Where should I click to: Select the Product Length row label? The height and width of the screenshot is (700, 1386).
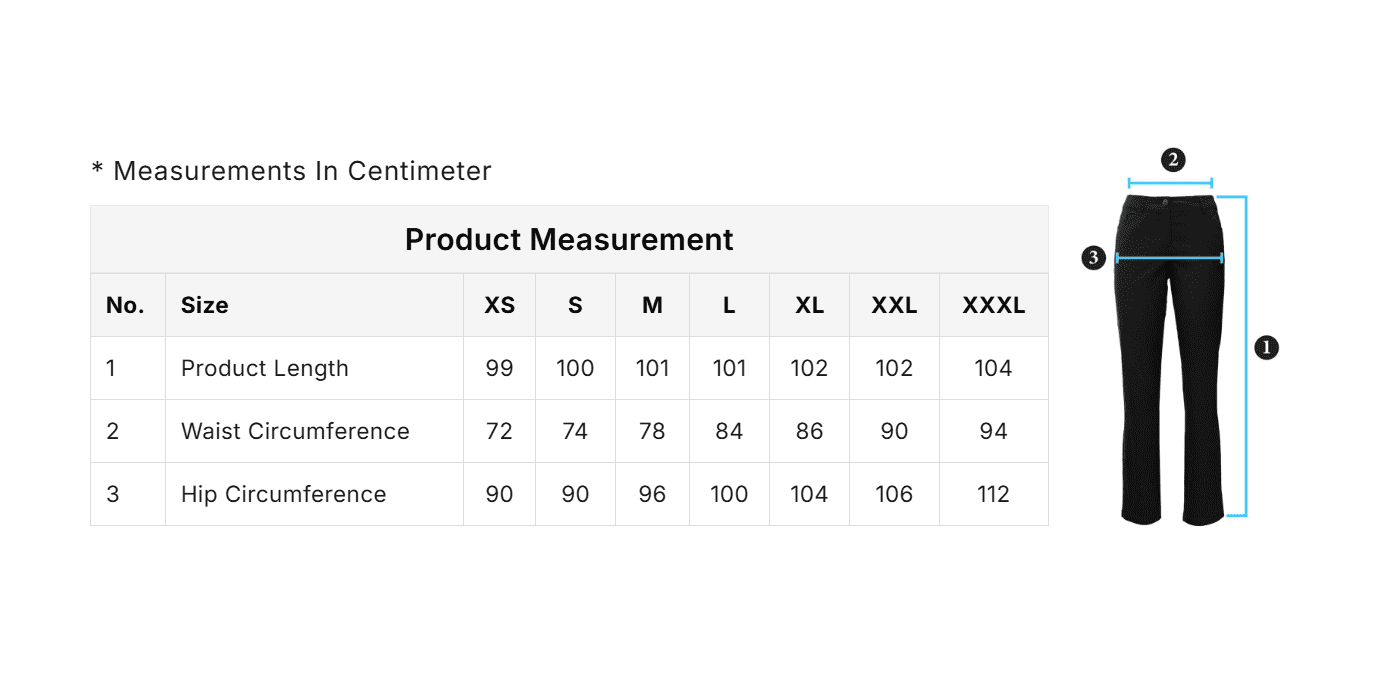point(265,368)
